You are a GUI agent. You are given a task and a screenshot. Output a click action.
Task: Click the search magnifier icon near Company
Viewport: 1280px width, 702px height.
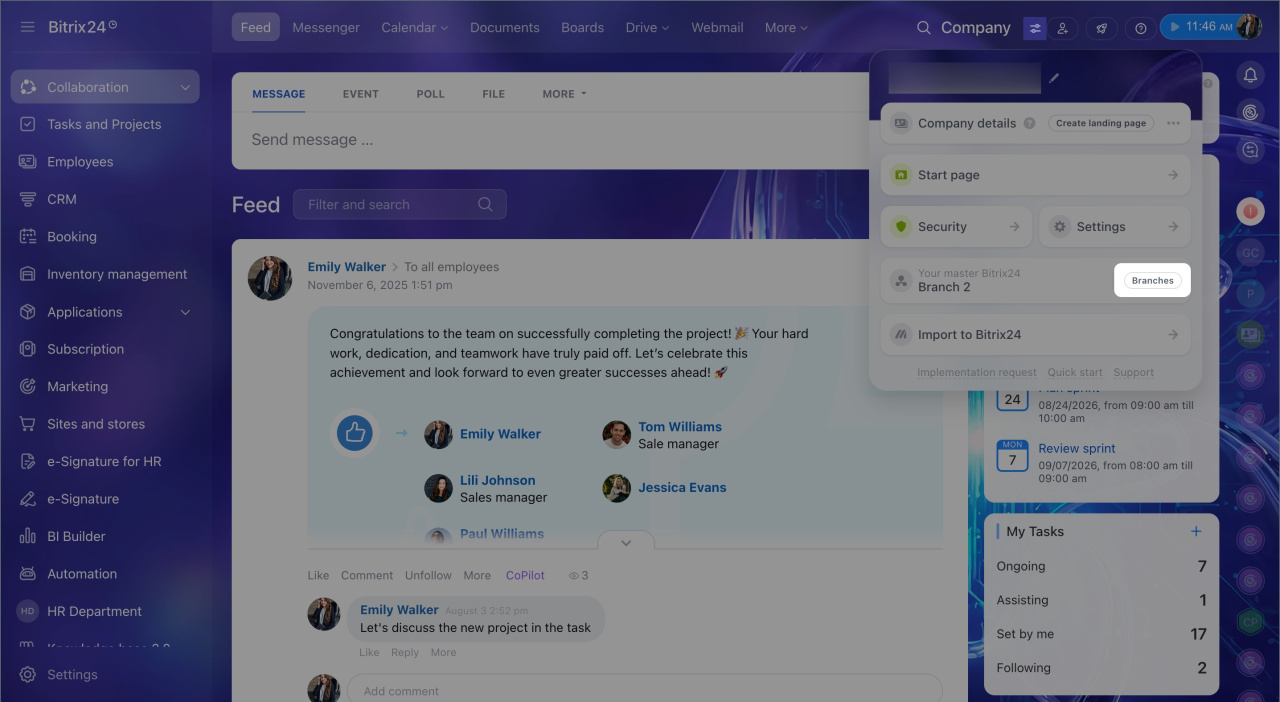(x=924, y=28)
